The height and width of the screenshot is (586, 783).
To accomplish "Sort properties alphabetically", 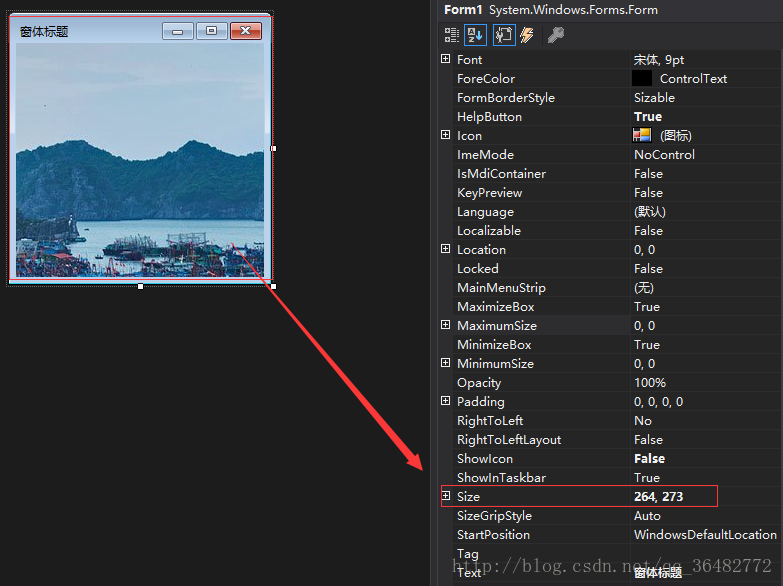I will coord(475,35).
